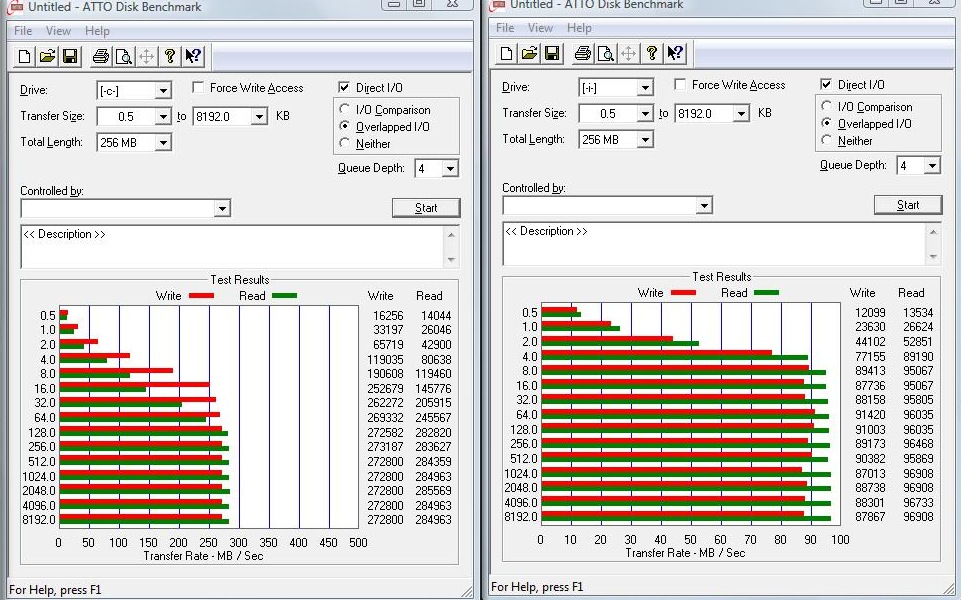Viewport: 961px width, 600px height.
Task: Open the File menu in the [-i-] window
Action: tap(505, 28)
